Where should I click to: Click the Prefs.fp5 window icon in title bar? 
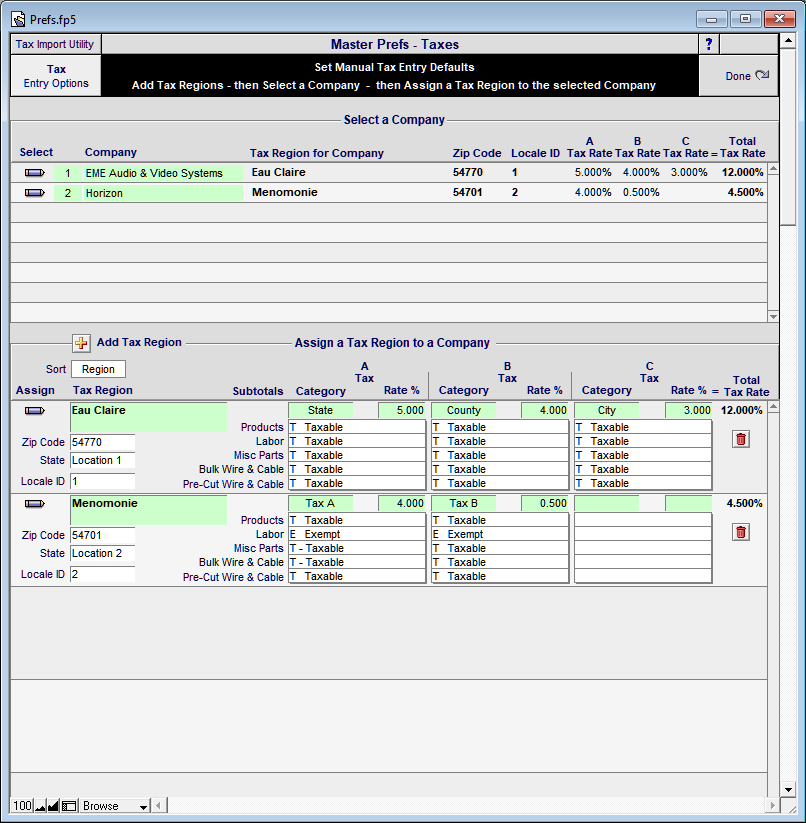(18, 19)
